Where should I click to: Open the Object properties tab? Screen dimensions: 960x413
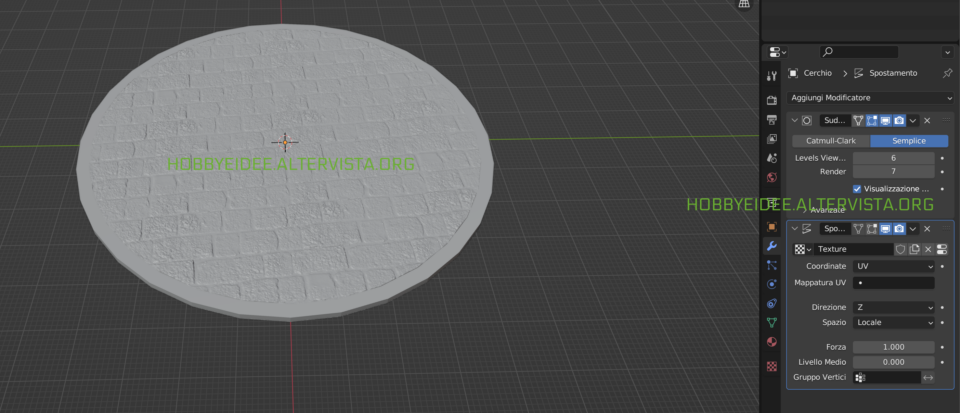pyautogui.click(x=771, y=227)
